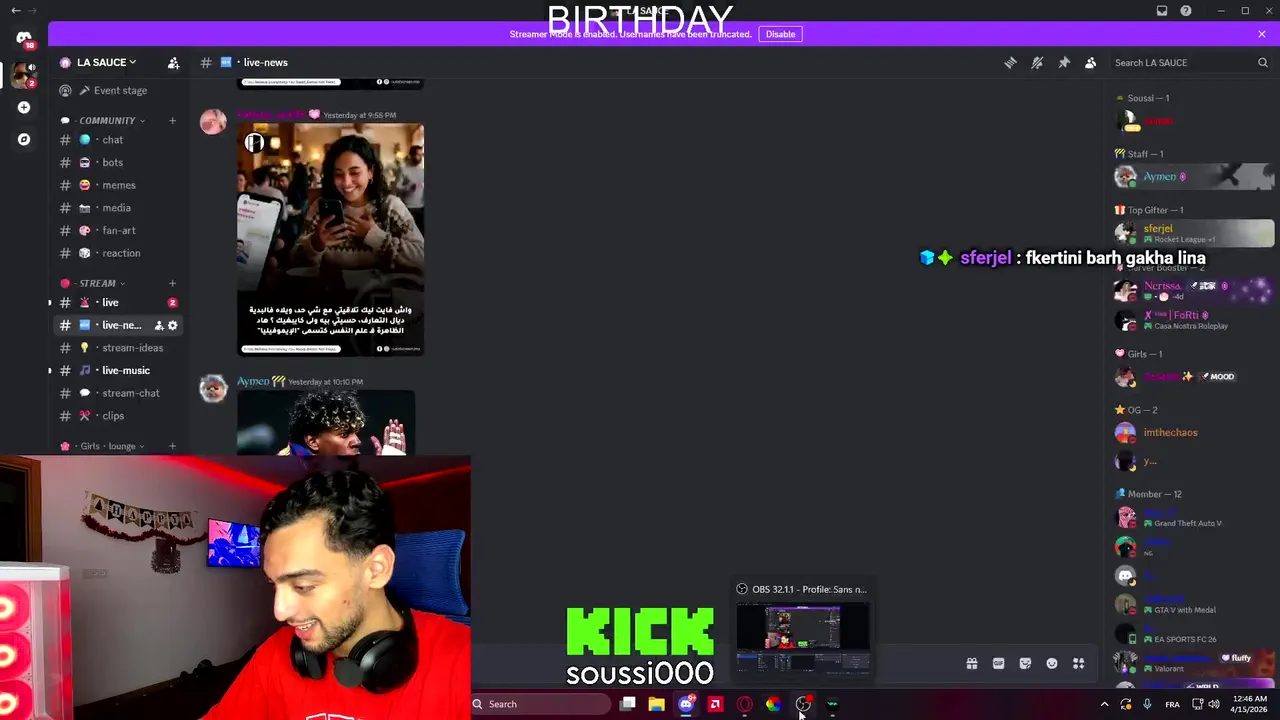Open the LA SAUCE server avatar
The width and height of the screenshot is (1280, 720).
[x=24, y=74]
